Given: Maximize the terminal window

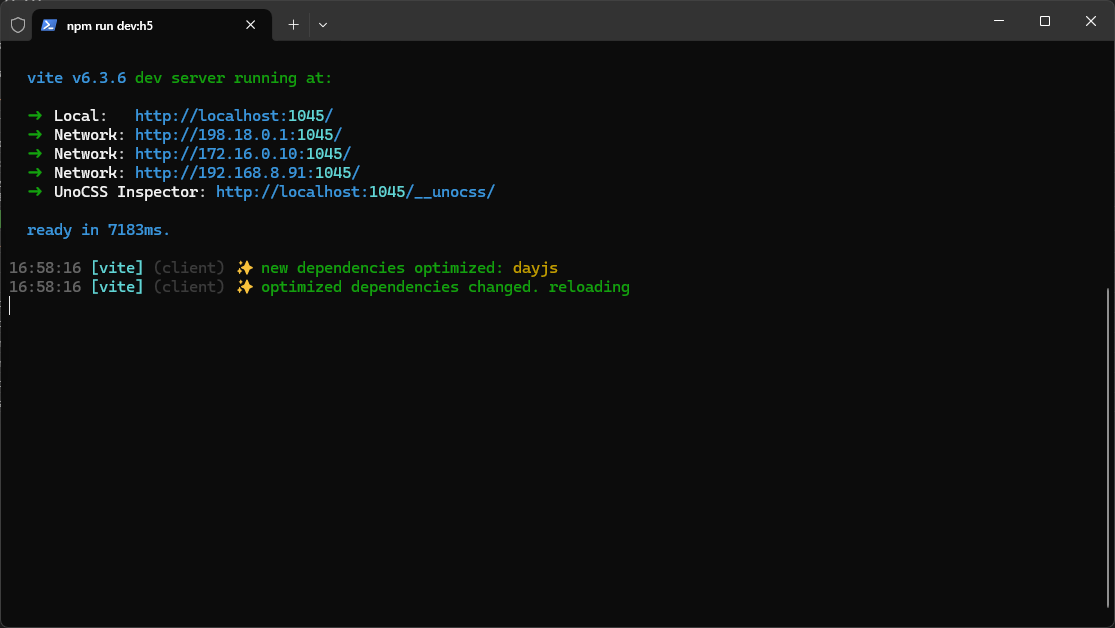Looking at the screenshot, I should [x=1044, y=21].
